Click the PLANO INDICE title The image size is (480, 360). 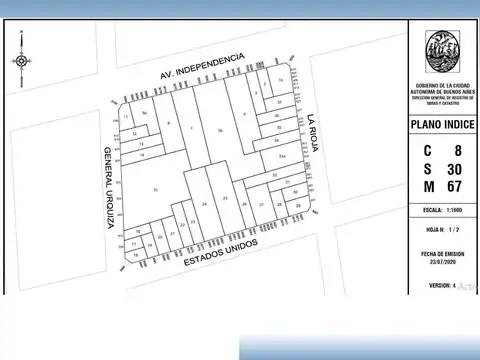point(443,124)
